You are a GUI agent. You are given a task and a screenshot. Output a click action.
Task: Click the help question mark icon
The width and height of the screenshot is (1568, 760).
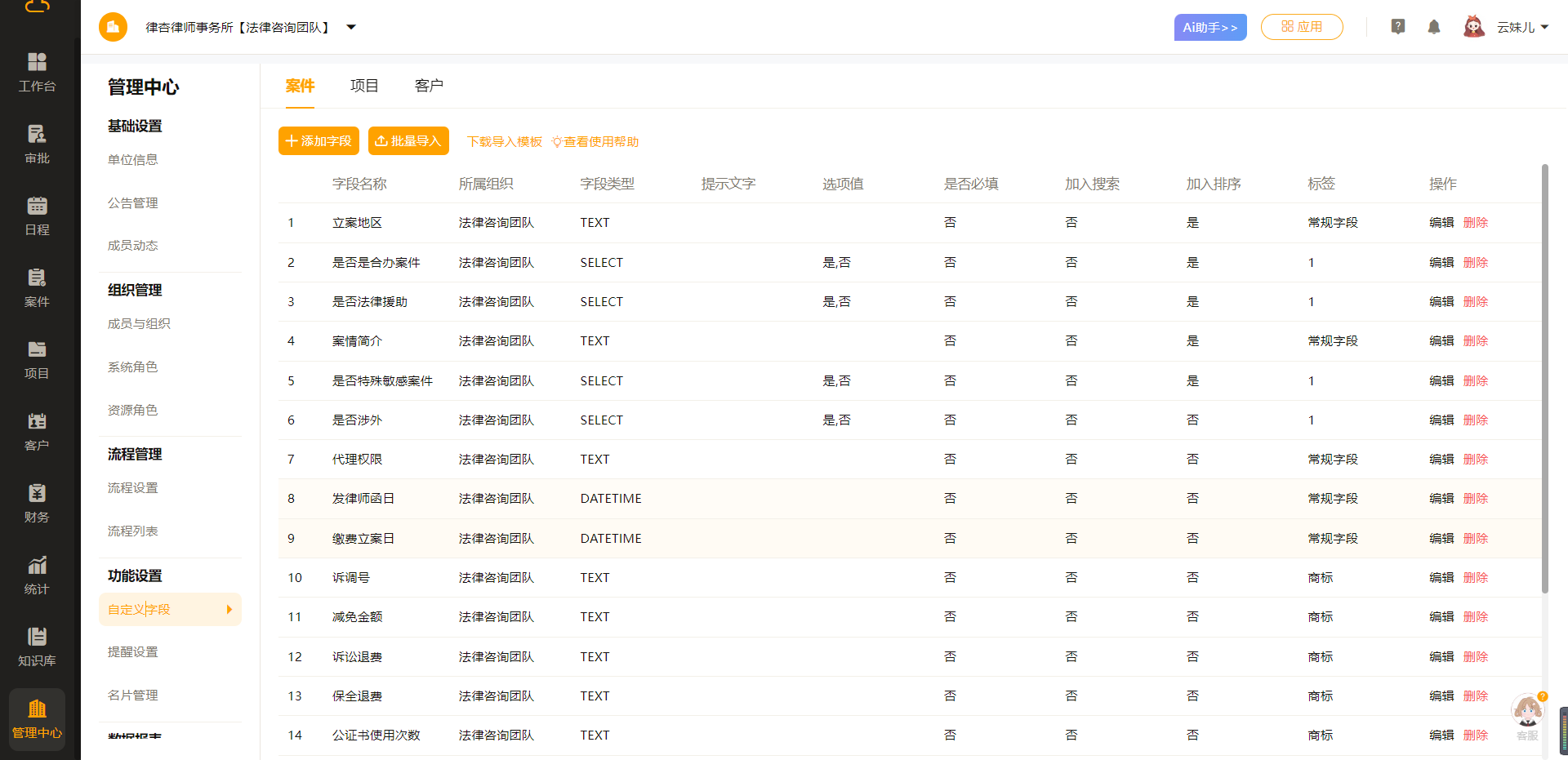[x=1397, y=27]
